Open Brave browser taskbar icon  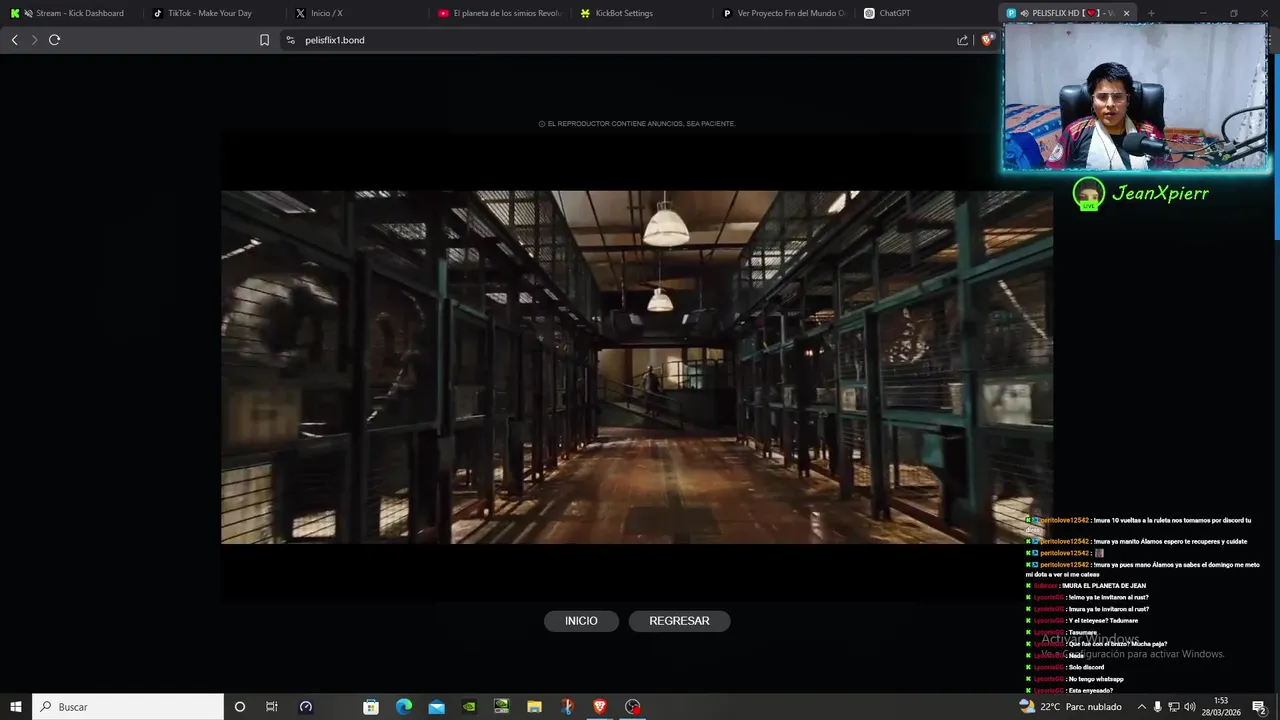point(600,707)
